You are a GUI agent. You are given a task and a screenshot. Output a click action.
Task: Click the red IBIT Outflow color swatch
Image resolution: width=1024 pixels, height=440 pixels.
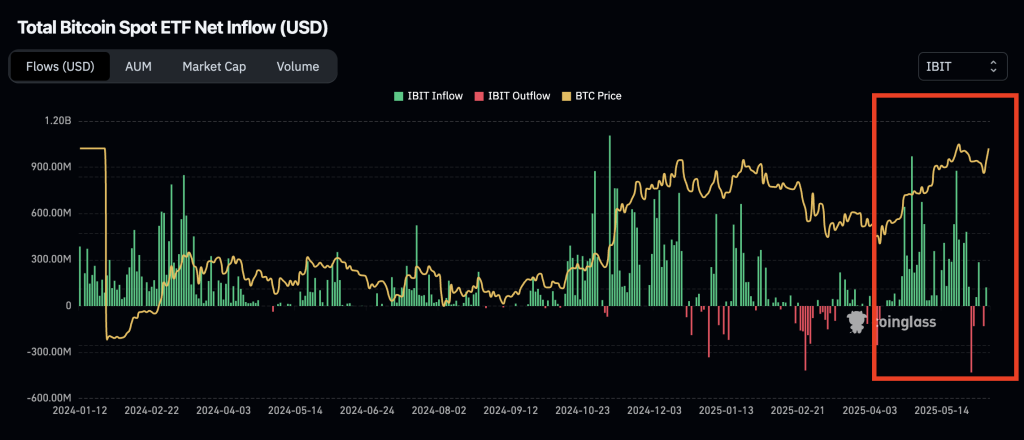479,96
